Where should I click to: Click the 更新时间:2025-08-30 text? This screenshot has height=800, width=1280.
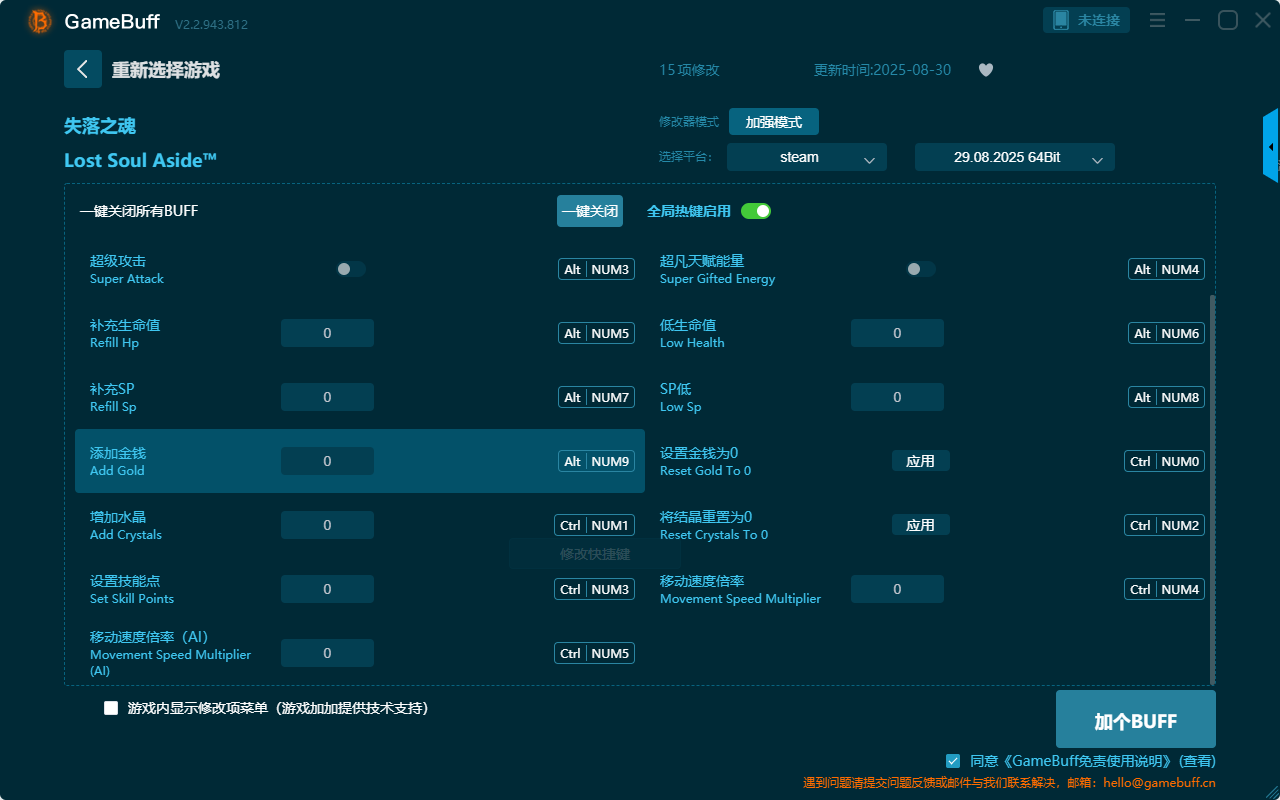tap(883, 70)
